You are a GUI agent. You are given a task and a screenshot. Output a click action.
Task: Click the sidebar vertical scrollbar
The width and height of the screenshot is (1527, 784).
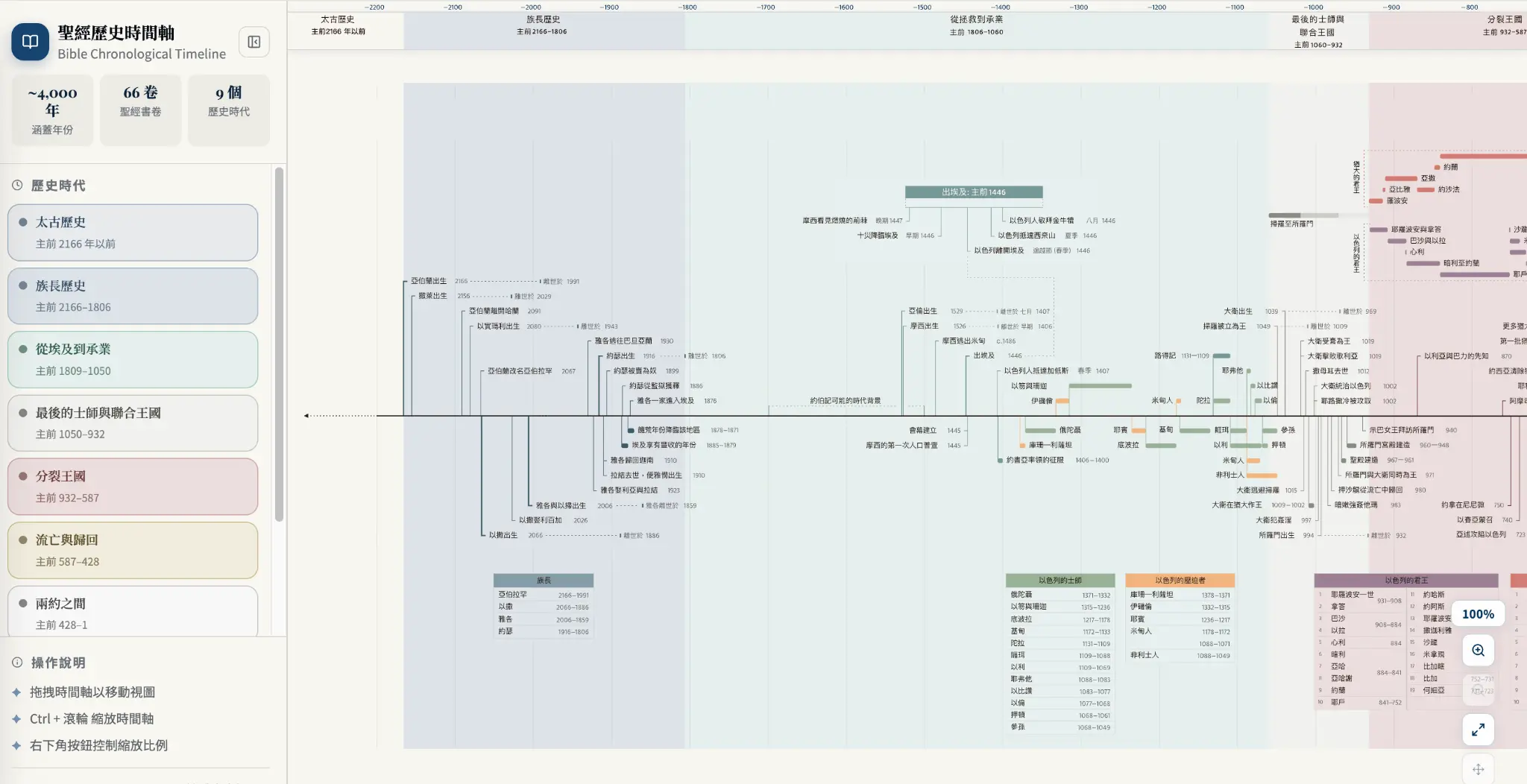[280, 344]
